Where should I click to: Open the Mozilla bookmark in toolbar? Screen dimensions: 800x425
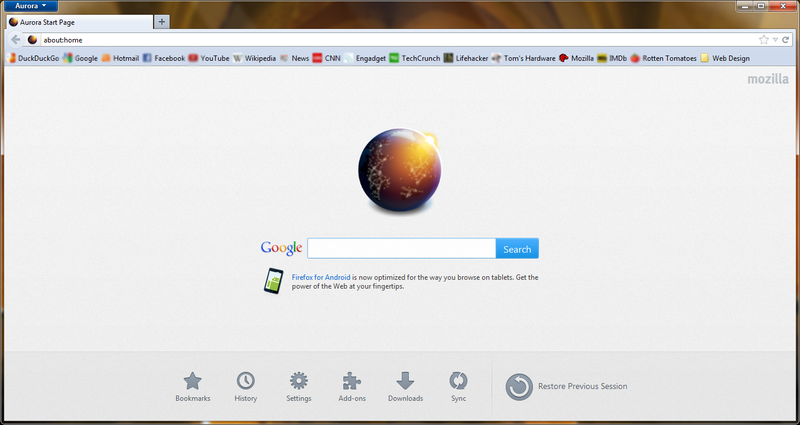pyautogui.click(x=577, y=58)
